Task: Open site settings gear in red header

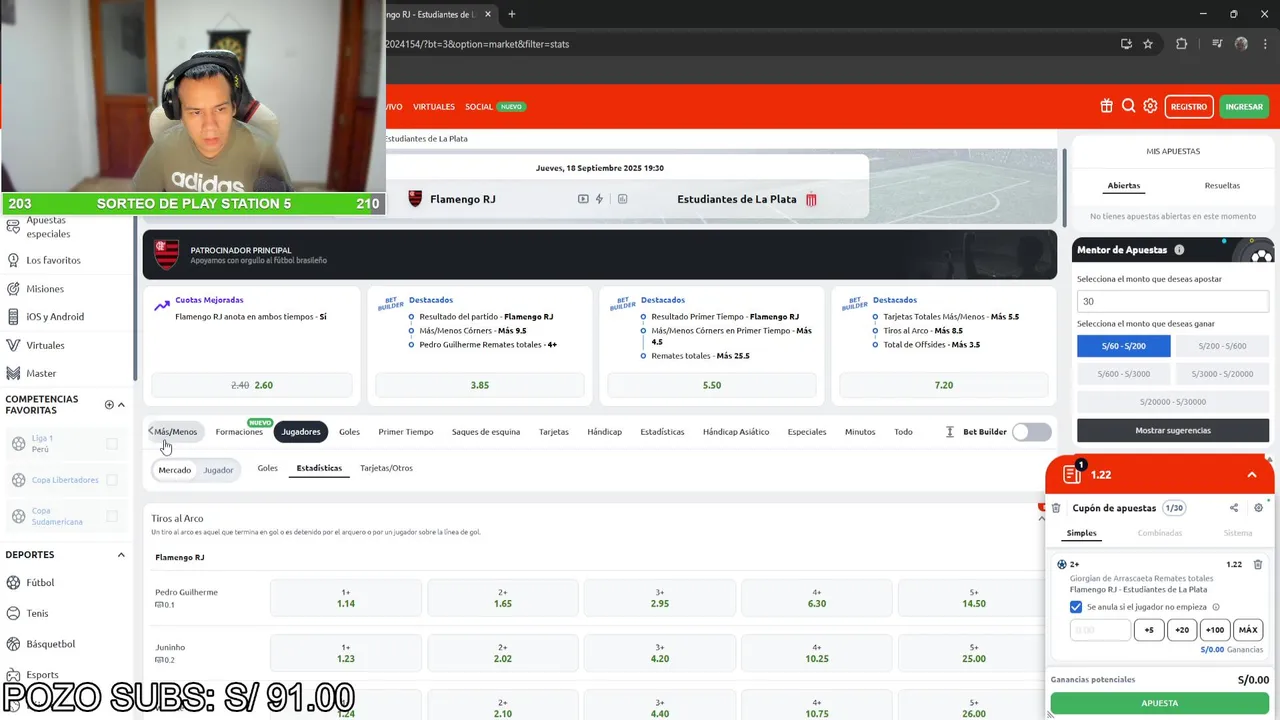Action: pos(1150,106)
